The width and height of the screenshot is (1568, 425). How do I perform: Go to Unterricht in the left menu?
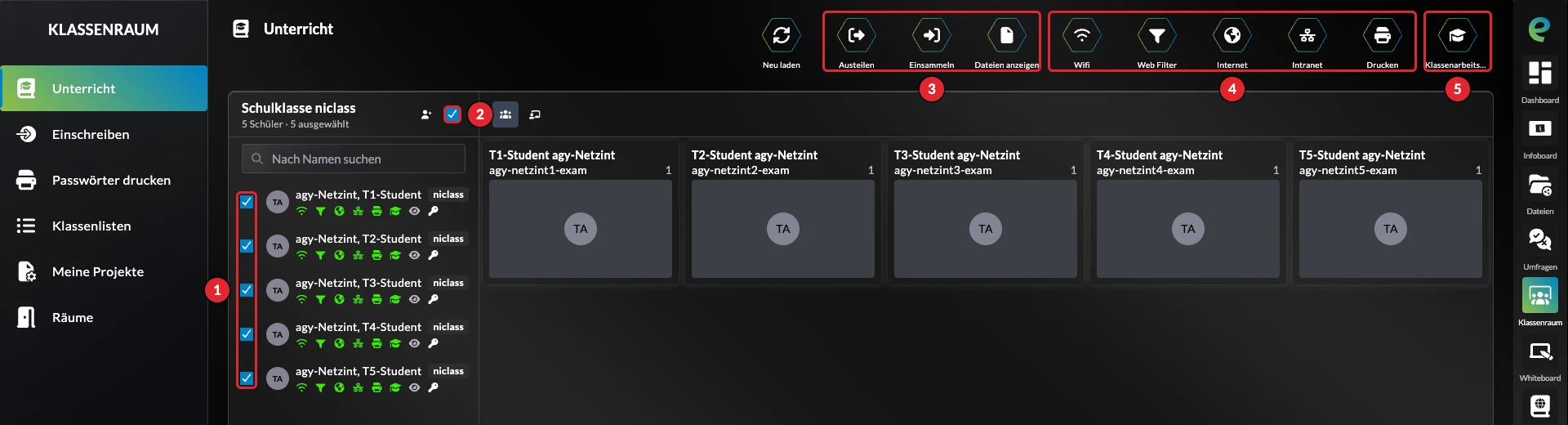click(104, 88)
